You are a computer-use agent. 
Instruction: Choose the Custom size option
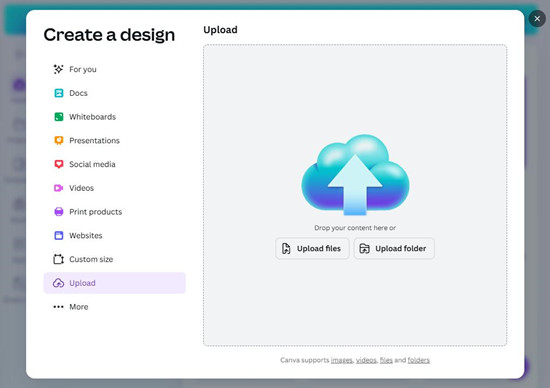tap(114, 259)
